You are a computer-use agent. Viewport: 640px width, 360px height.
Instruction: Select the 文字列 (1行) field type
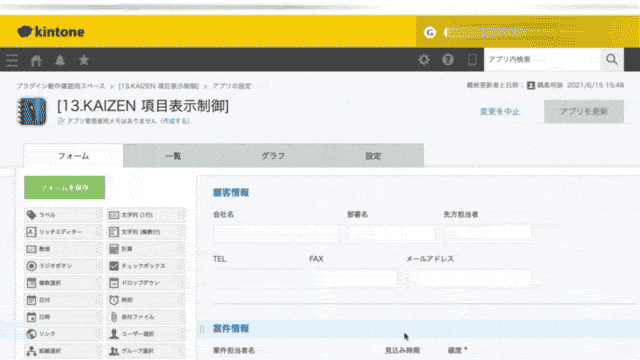(146, 215)
